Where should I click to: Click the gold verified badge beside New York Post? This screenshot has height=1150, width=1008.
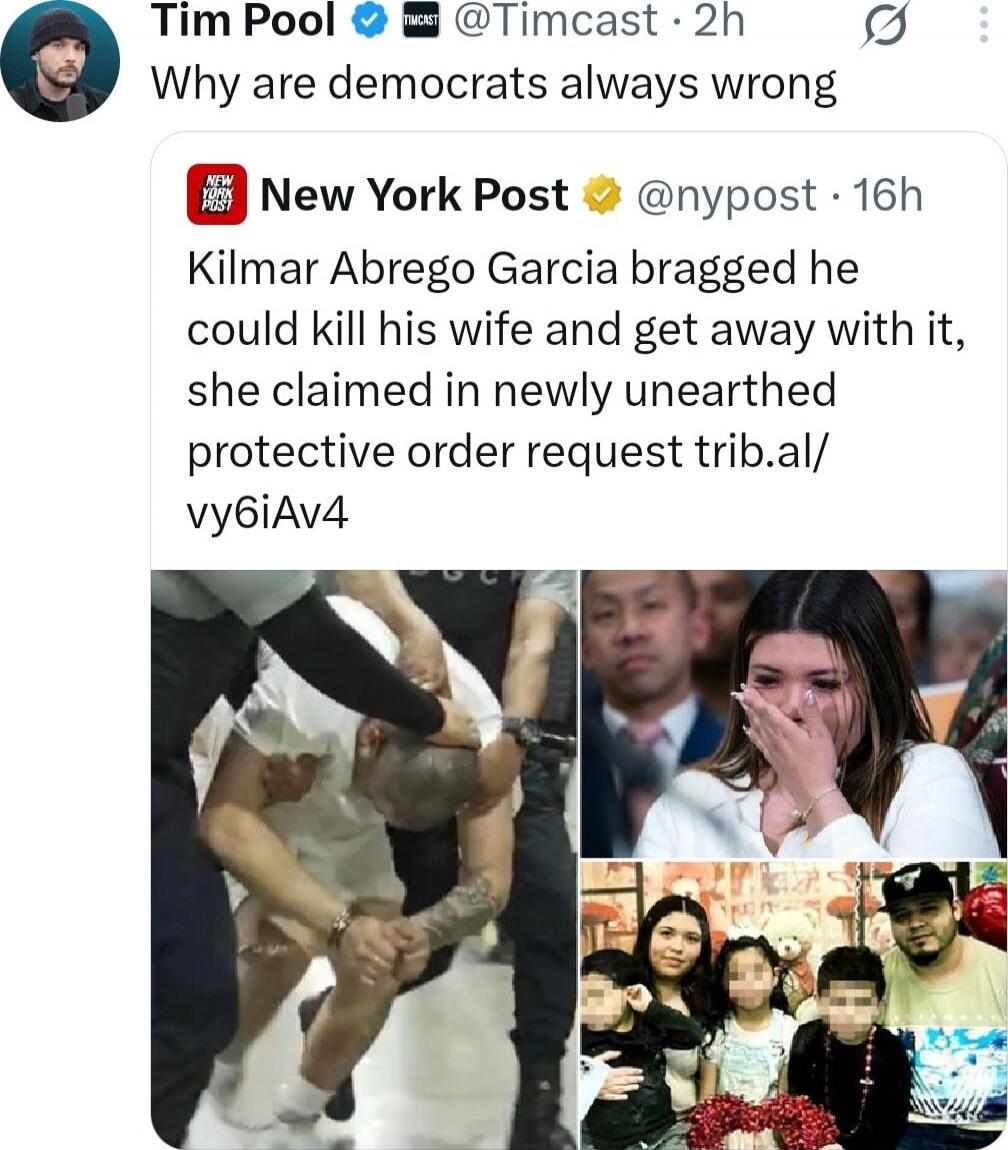[x=602, y=195]
